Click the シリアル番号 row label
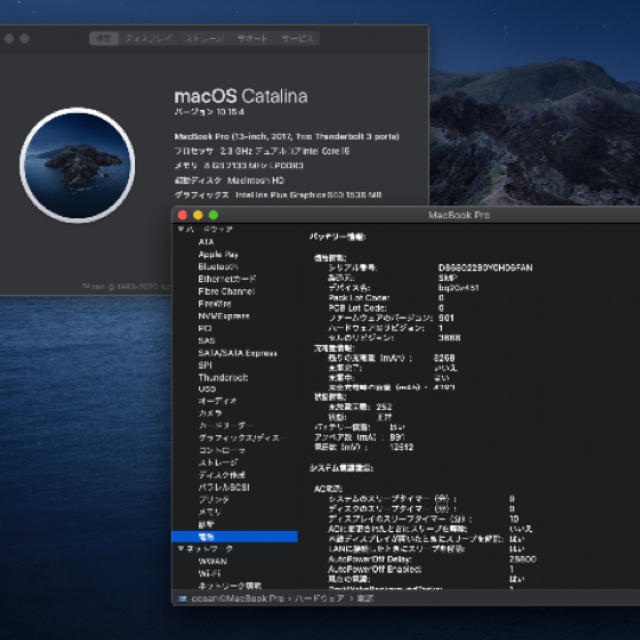 click(353, 268)
